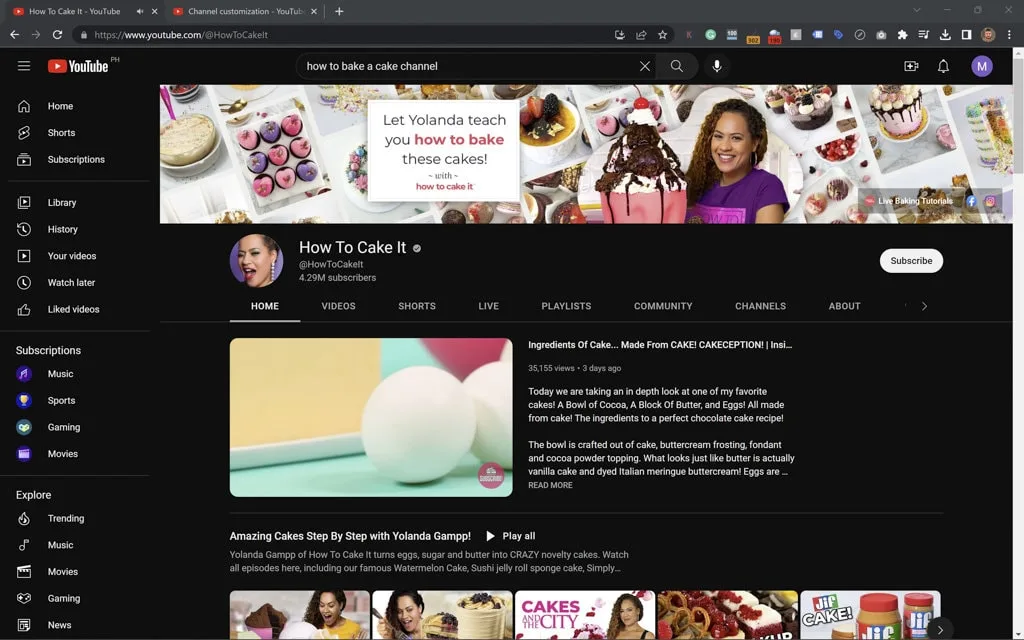Click READ MORE to expand the description
Screen dimensions: 1024x640
(x=550, y=485)
